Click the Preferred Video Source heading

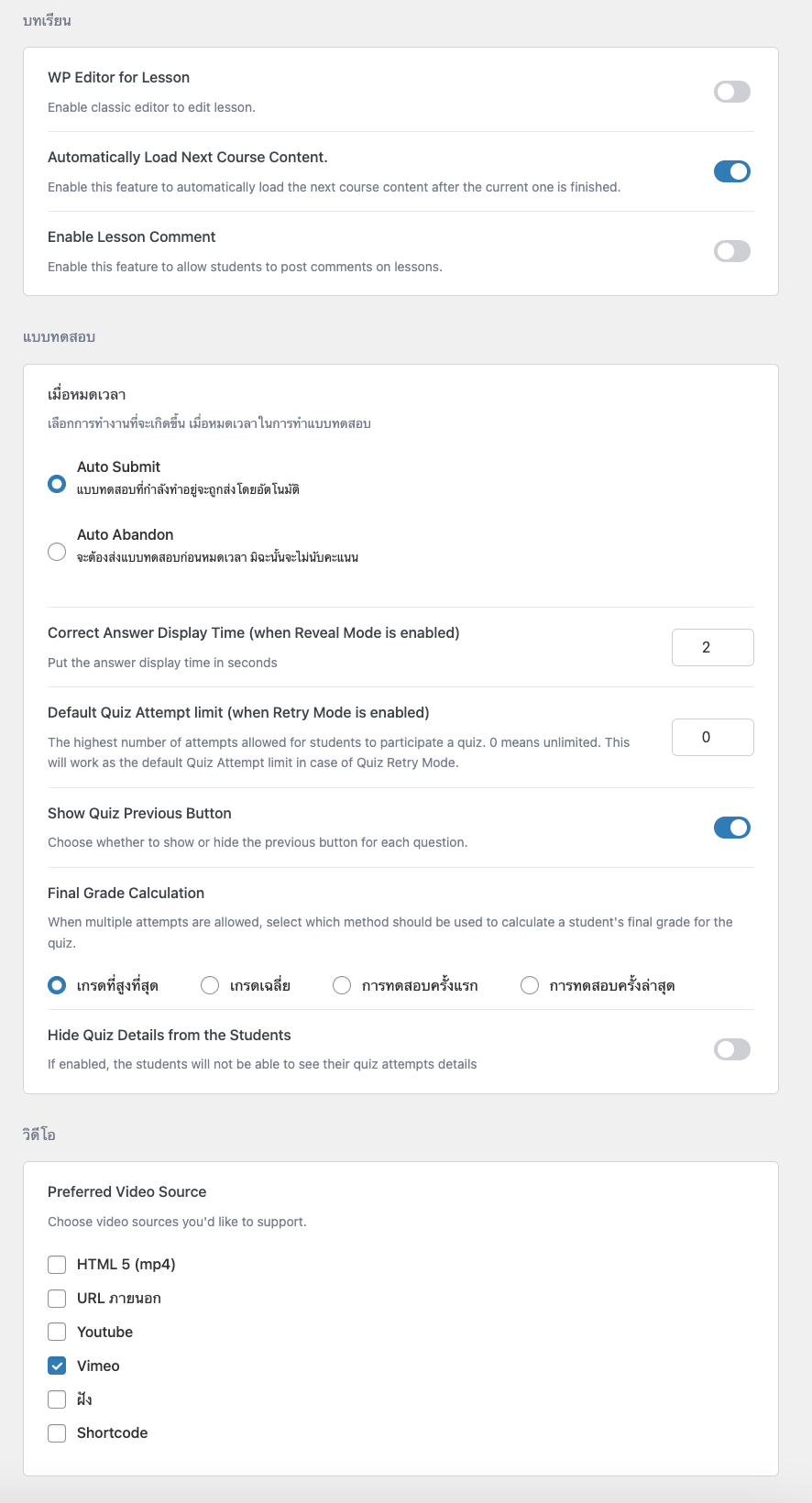pyautogui.click(x=126, y=1191)
